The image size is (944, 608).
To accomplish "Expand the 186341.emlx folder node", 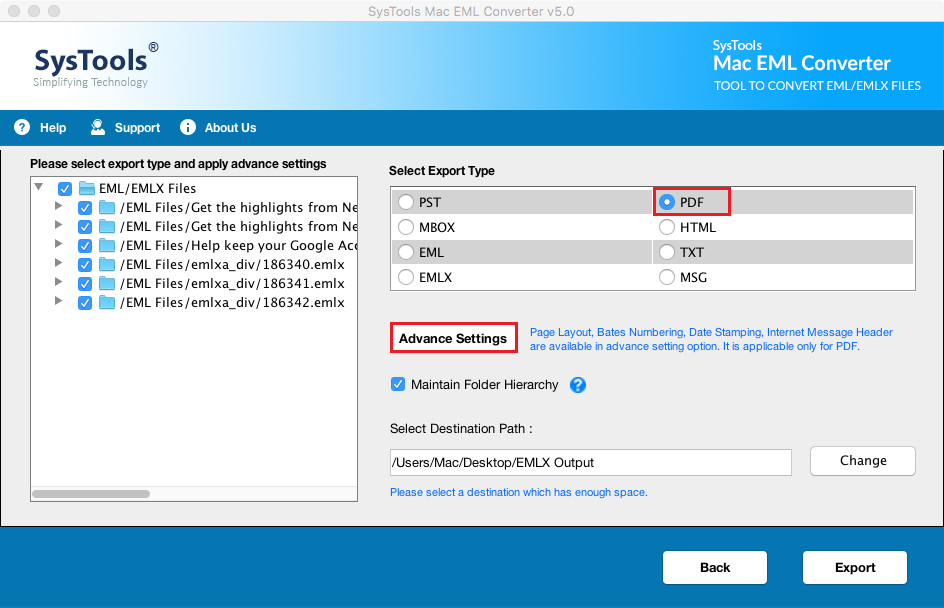I will [x=58, y=282].
